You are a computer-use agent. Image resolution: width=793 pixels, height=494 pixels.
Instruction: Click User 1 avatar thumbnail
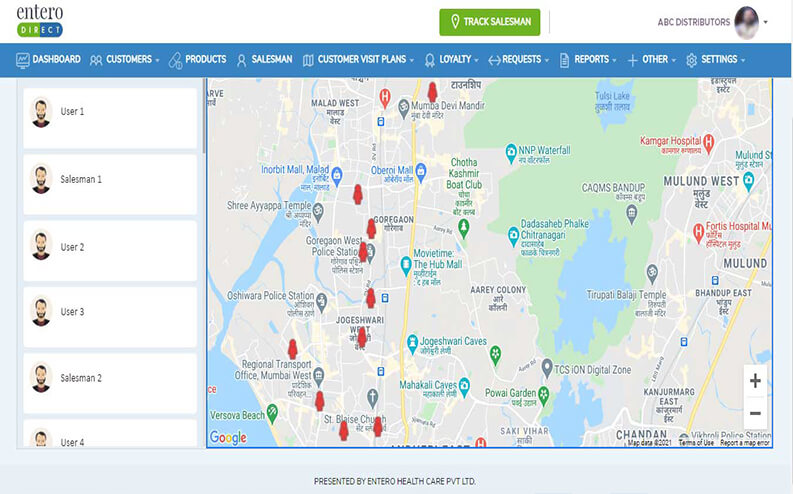click(41, 112)
